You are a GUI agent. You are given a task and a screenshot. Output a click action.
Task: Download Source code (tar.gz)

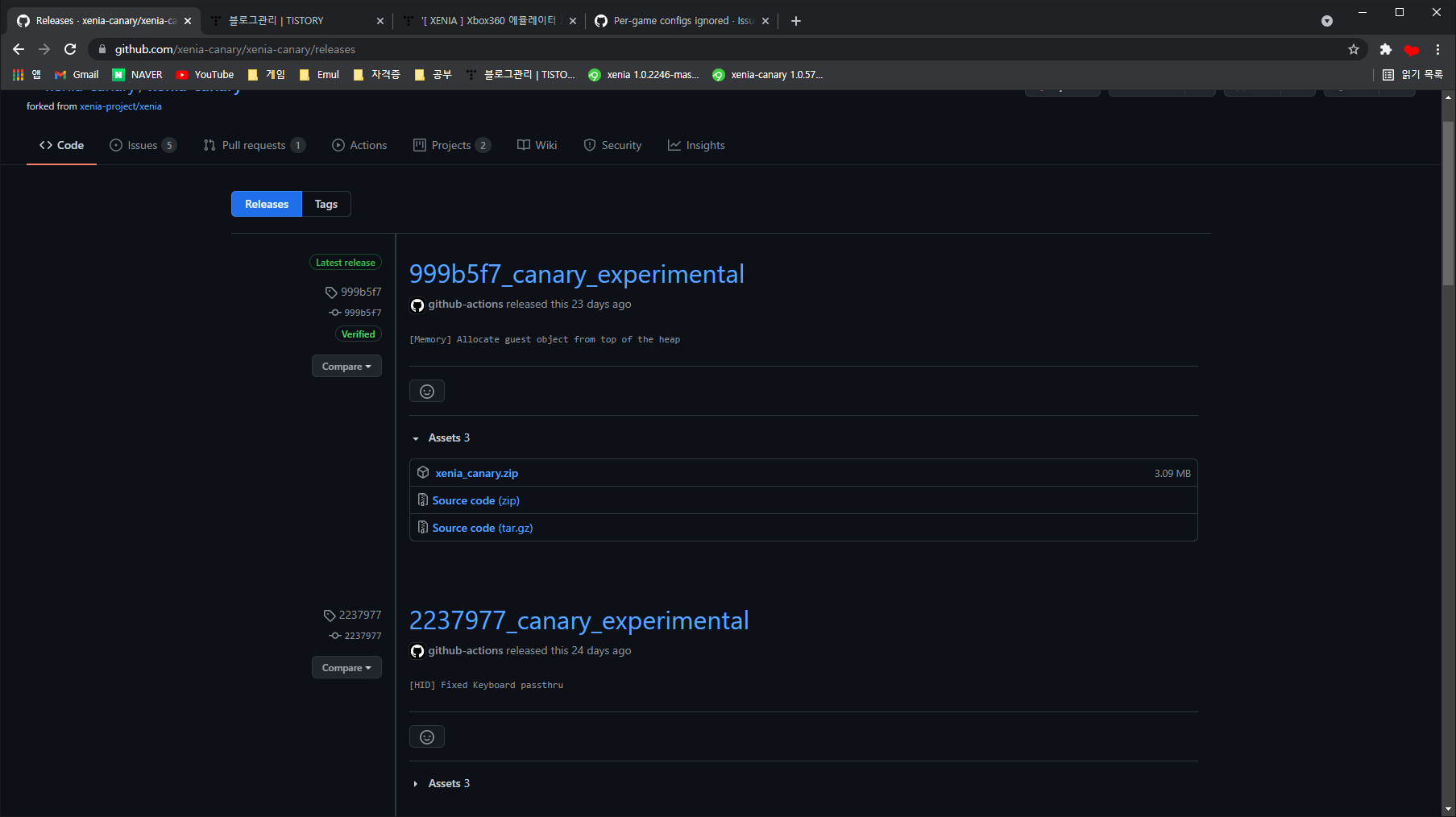483,528
